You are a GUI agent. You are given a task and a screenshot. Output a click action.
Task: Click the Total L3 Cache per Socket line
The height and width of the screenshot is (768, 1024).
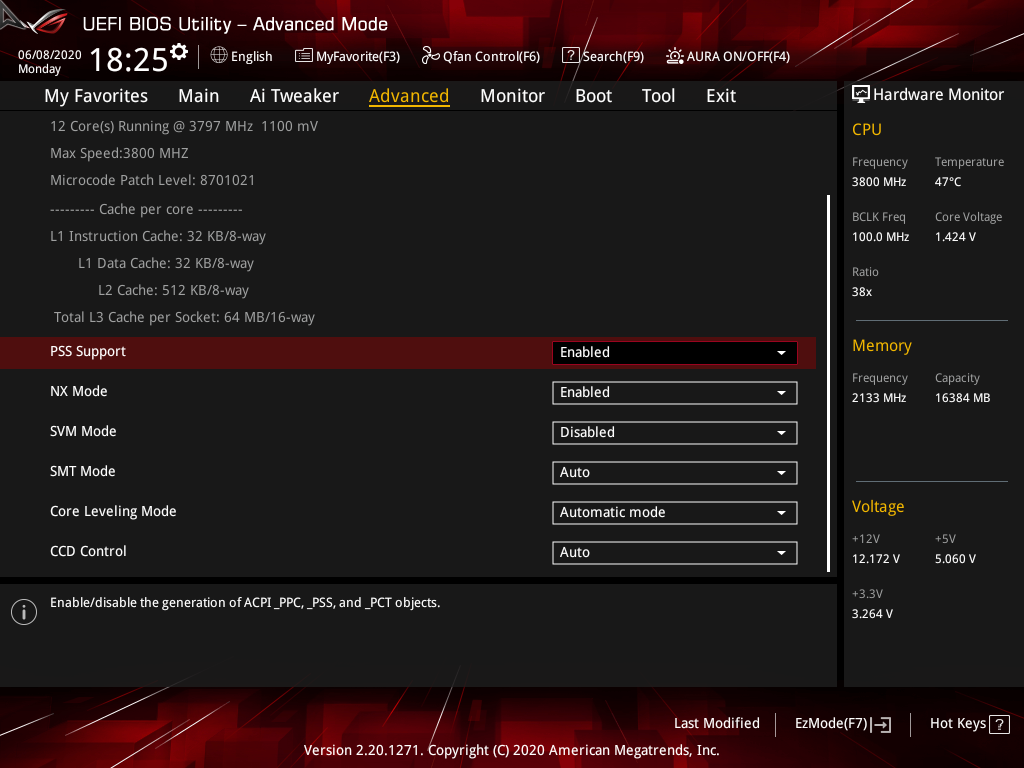tap(184, 317)
